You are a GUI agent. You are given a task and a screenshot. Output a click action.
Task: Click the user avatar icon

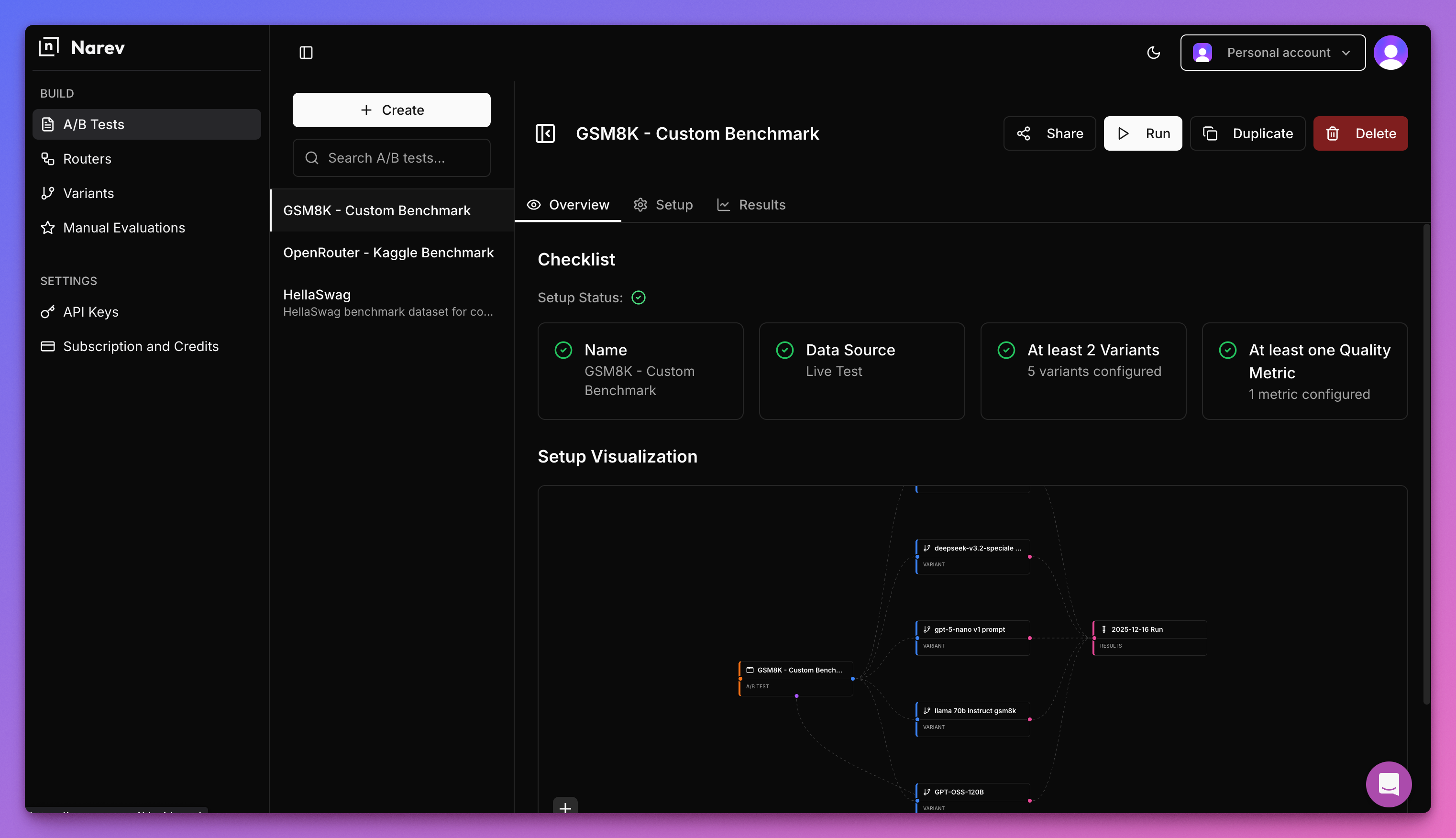(1390, 53)
